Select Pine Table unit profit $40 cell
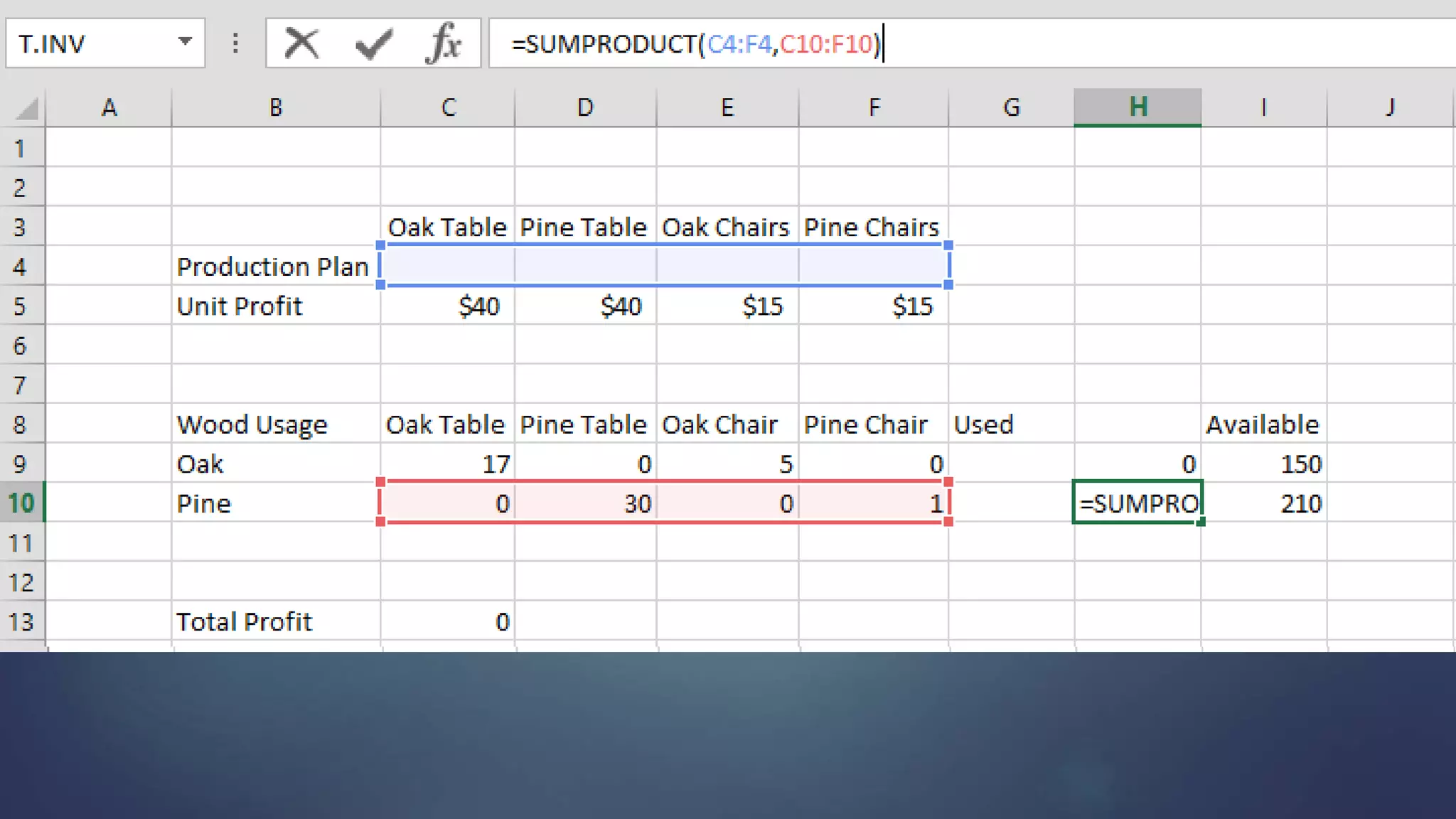The width and height of the screenshot is (1456, 819). click(585, 306)
